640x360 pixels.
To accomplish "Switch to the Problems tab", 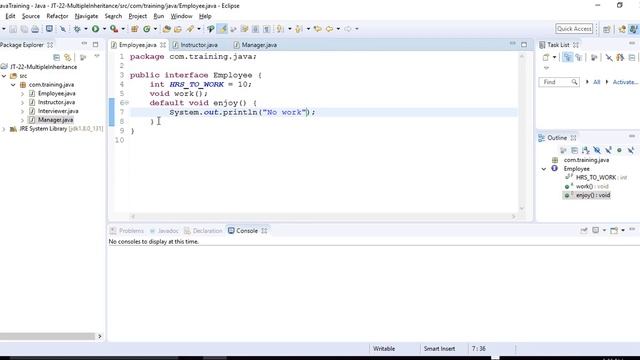I will [127, 231].
